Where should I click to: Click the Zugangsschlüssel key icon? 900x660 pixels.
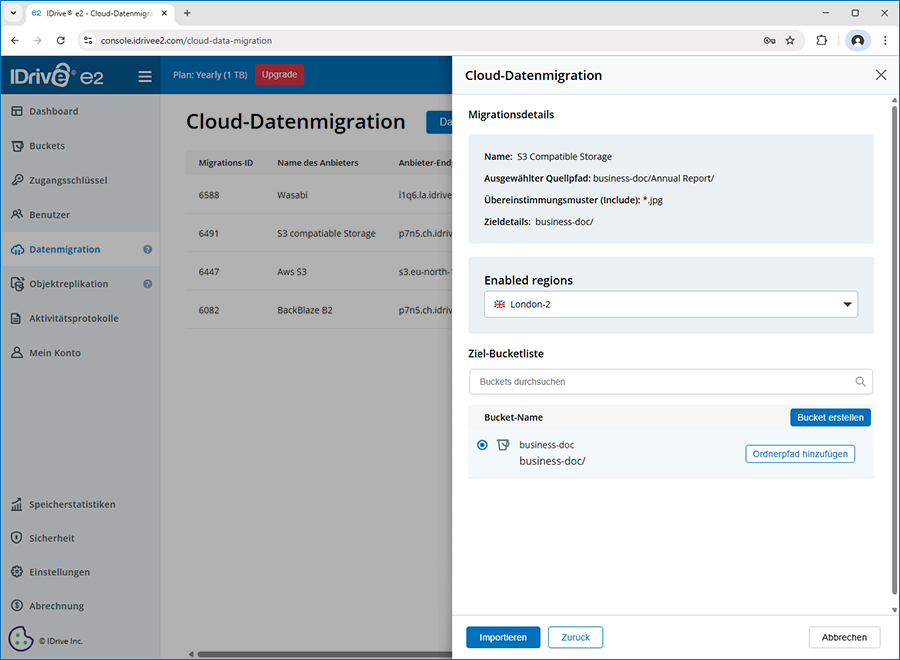[17, 180]
